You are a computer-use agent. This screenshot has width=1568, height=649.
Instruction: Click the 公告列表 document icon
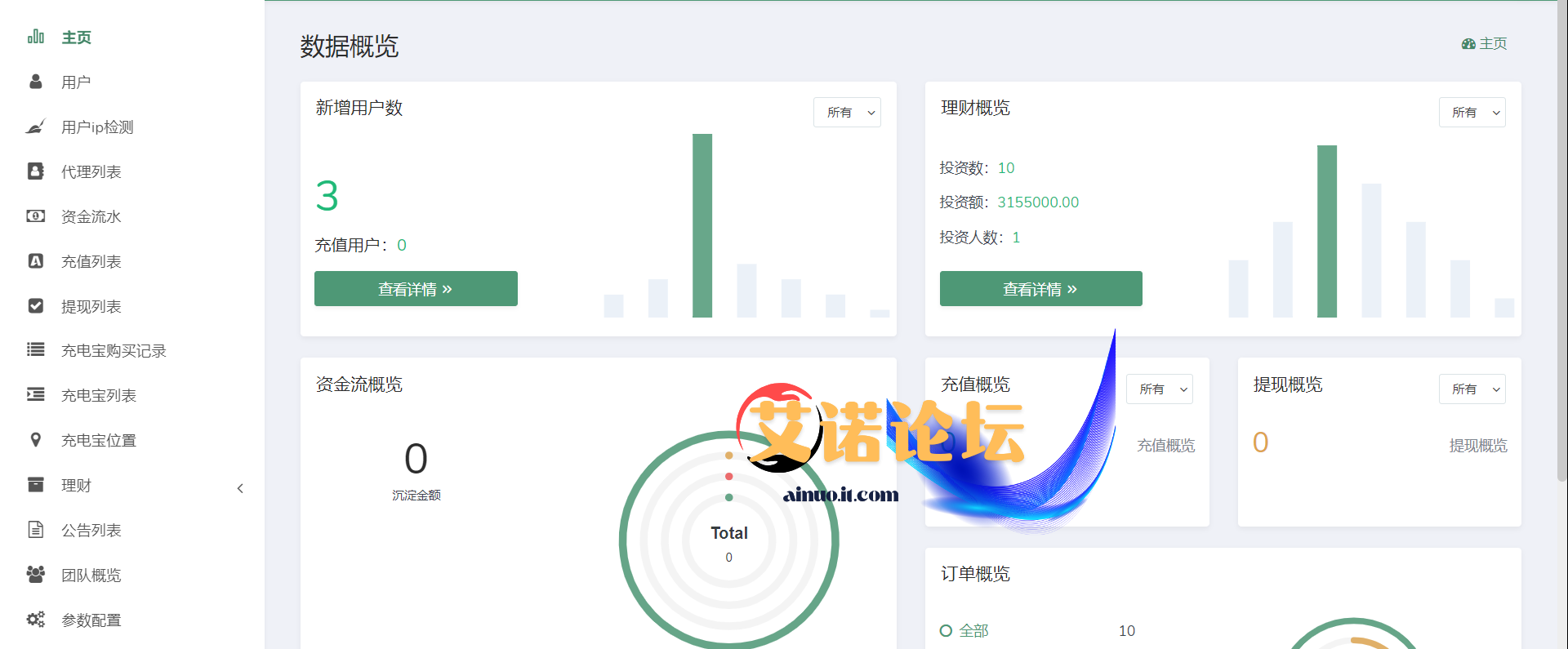35,530
